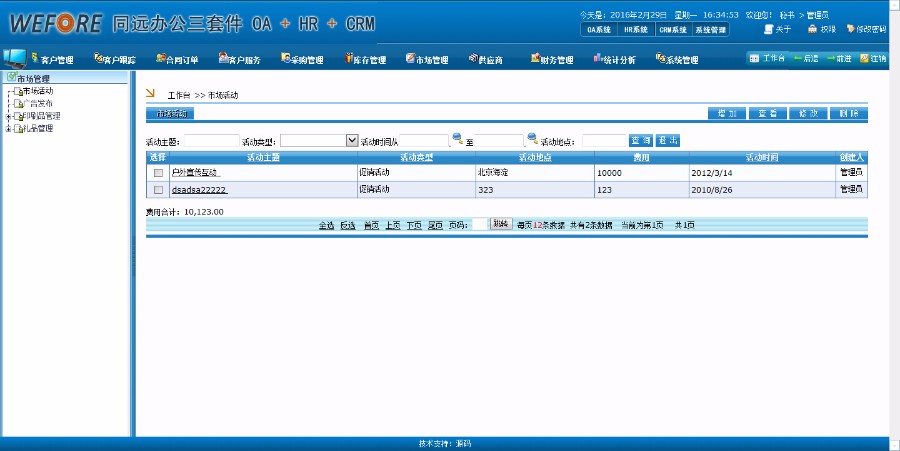Open the 财务管理 menu
This screenshot has height=451, width=900.
tap(552, 59)
